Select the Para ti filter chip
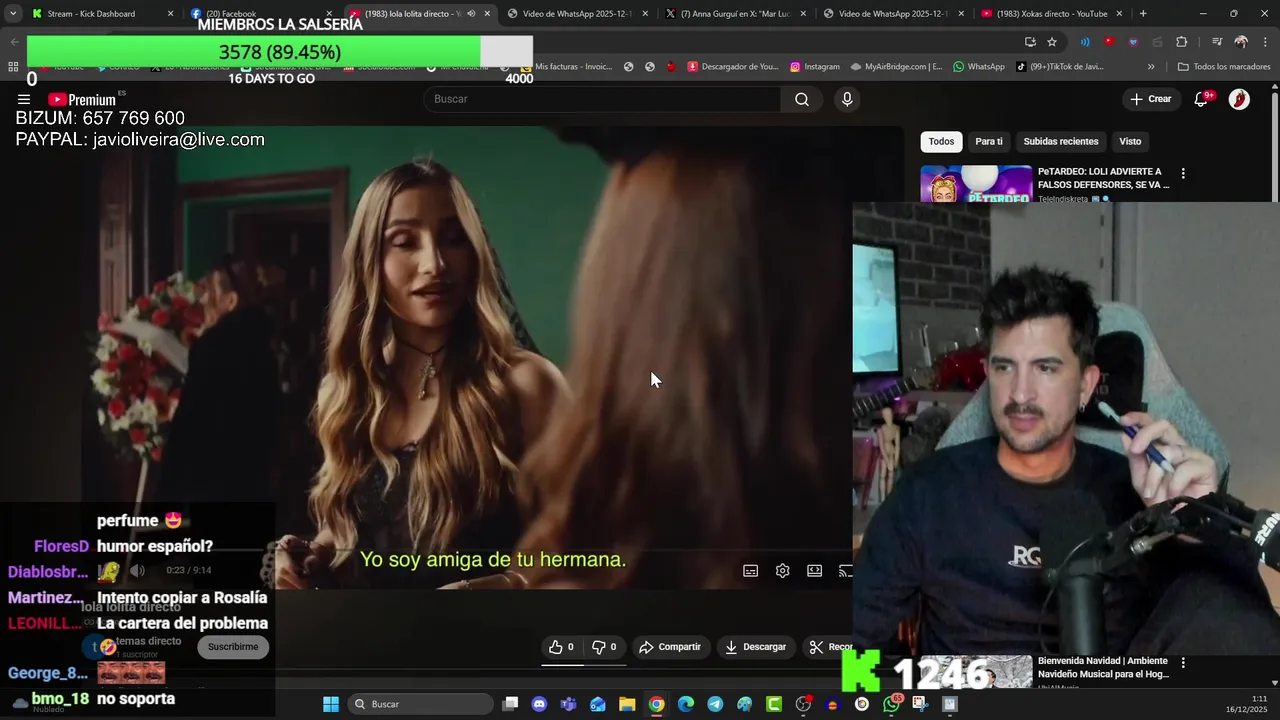The image size is (1280, 720). pos(989,141)
